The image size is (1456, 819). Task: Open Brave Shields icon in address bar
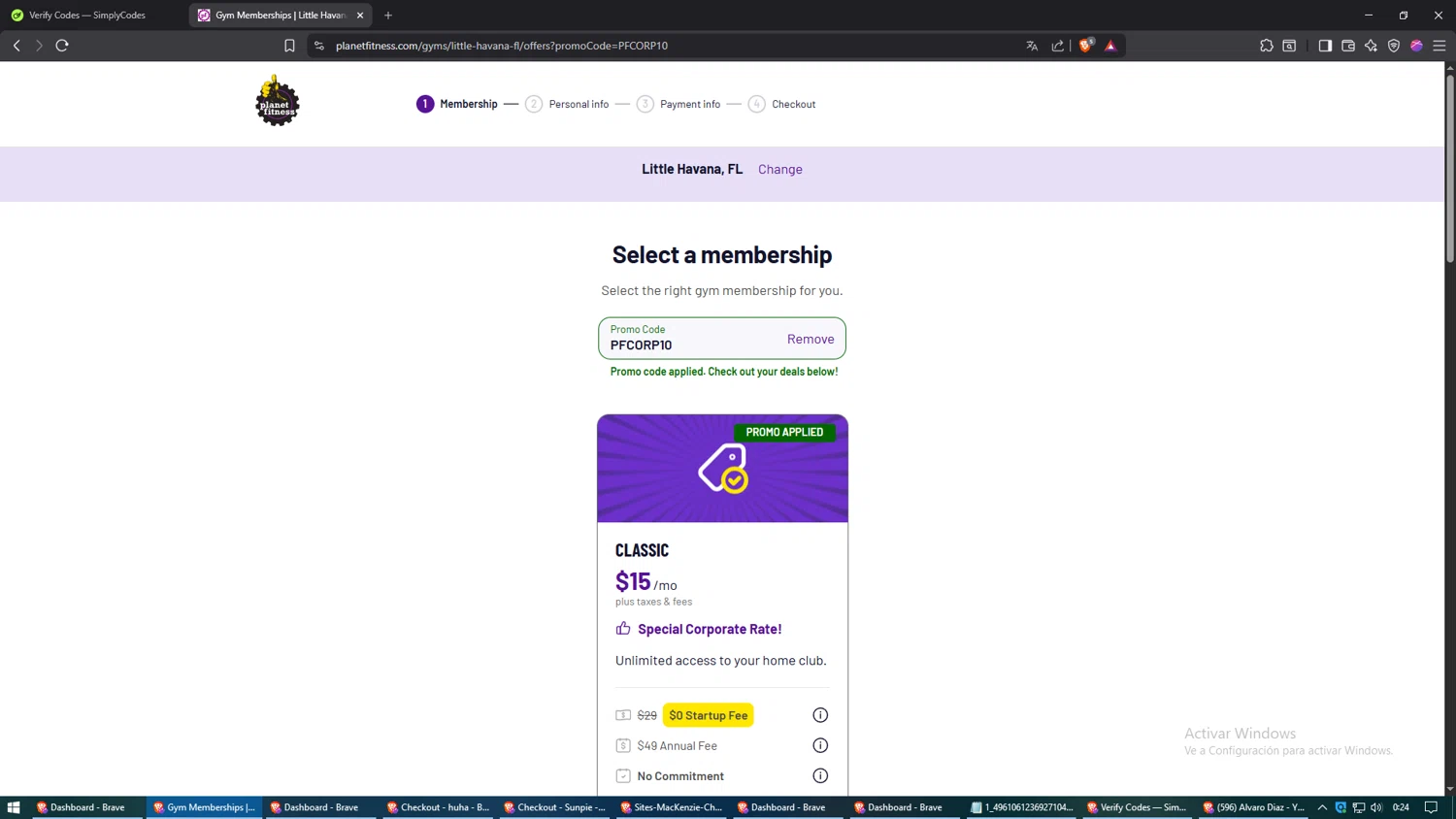1086,46
